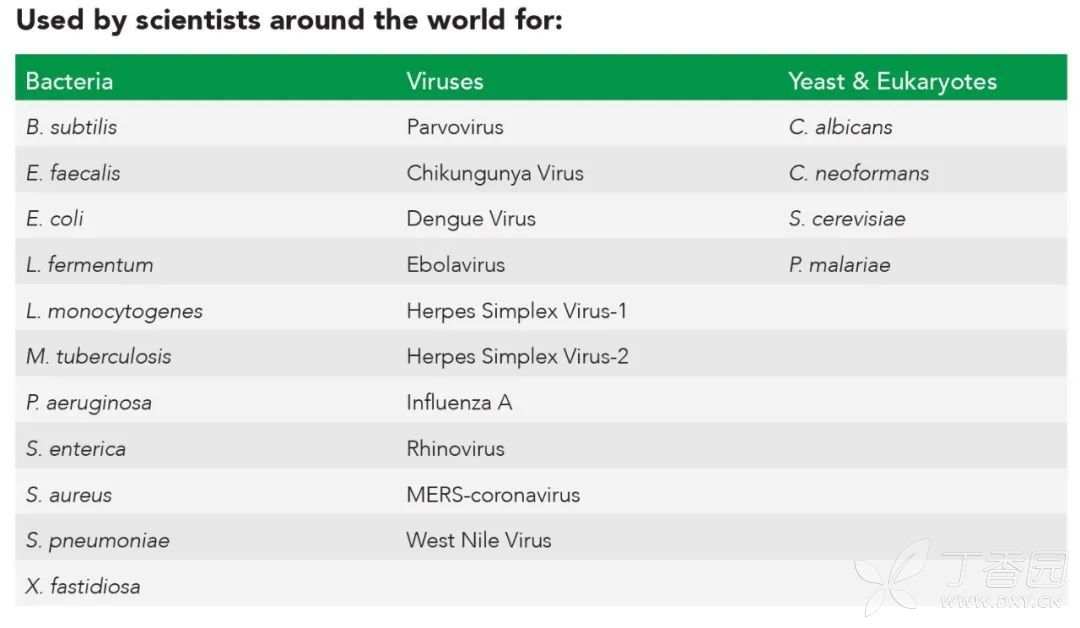Click the M. tuberculosis entry
The height and width of the screenshot is (628, 1080).
click(98, 357)
